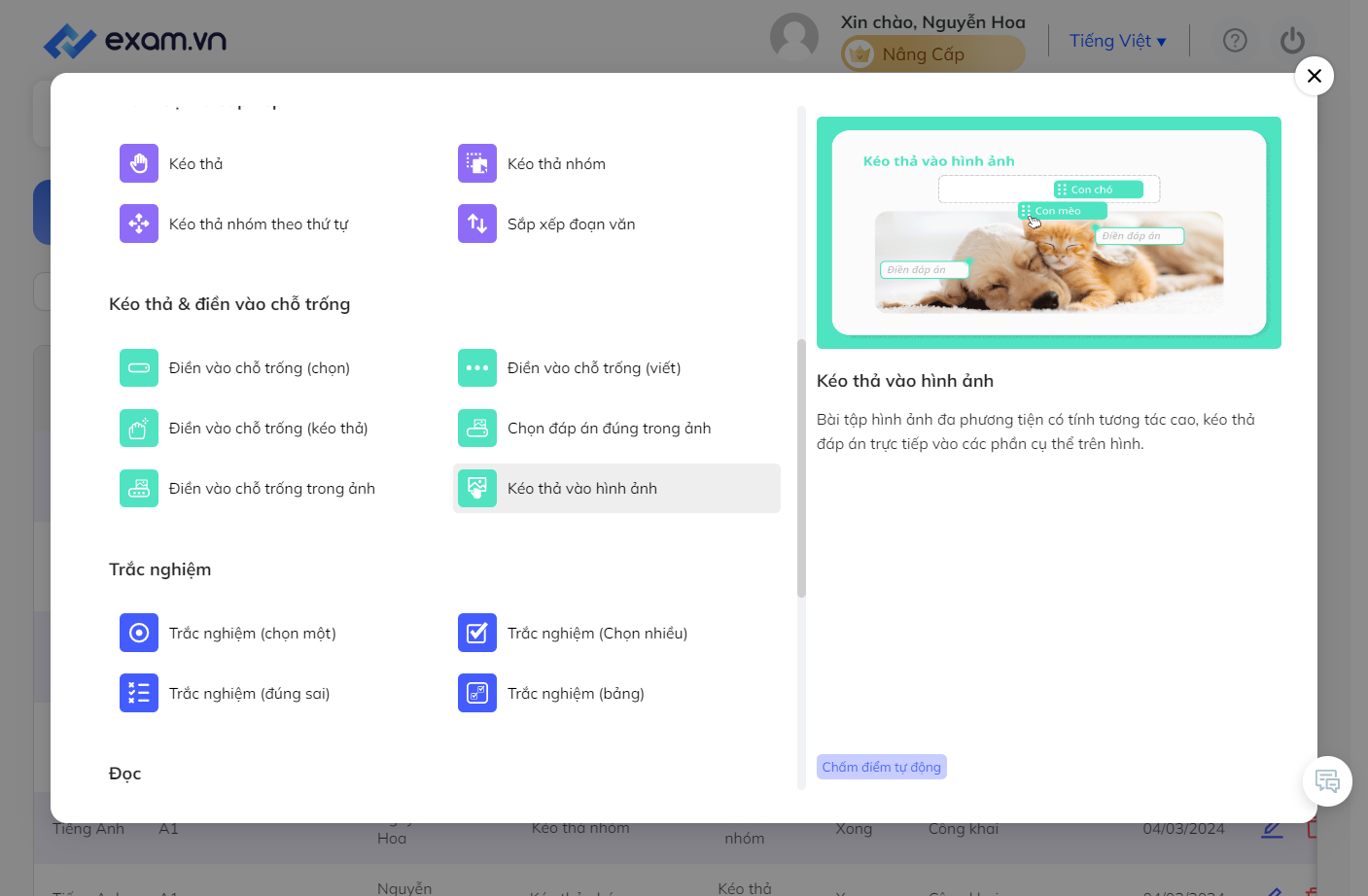The image size is (1368, 896).
Task: Click the Kéo thả vào hình ảnh icon
Action: 477,488
